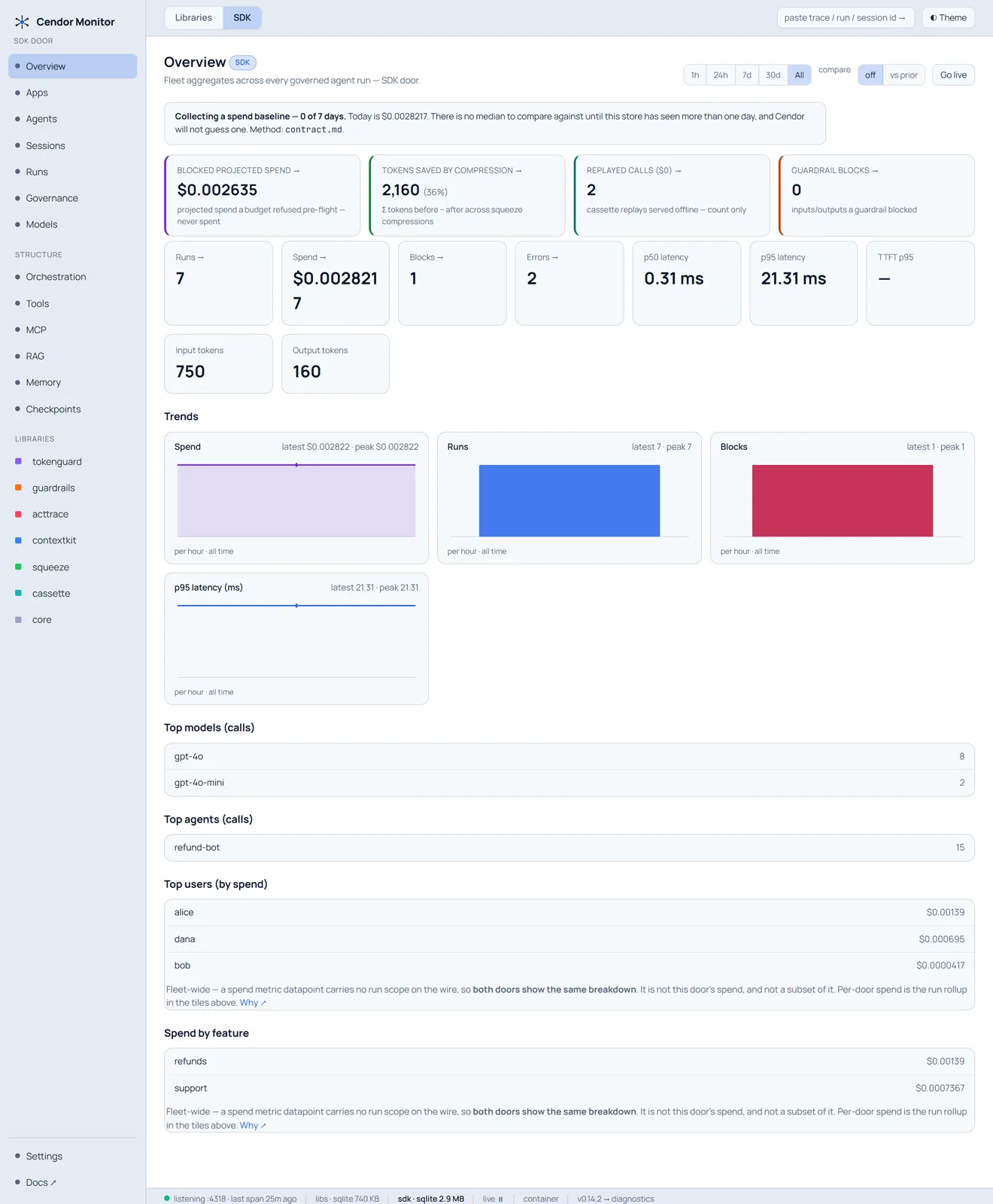Select the 1h time range
Image resolution: width=993 pixels, height=1204 pixels.
point(695,75)
